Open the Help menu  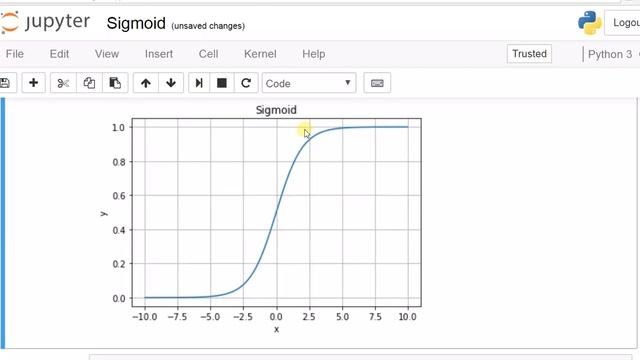point(313,54)
